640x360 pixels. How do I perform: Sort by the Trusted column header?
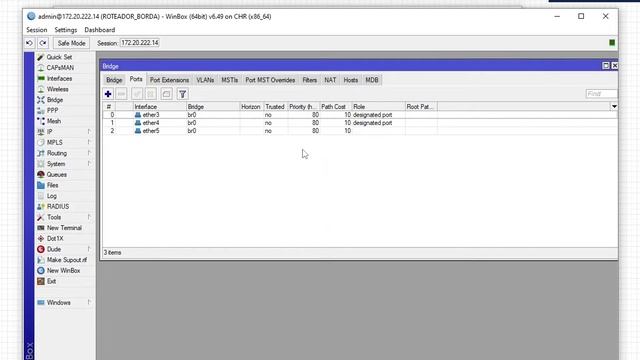(276, 107)
